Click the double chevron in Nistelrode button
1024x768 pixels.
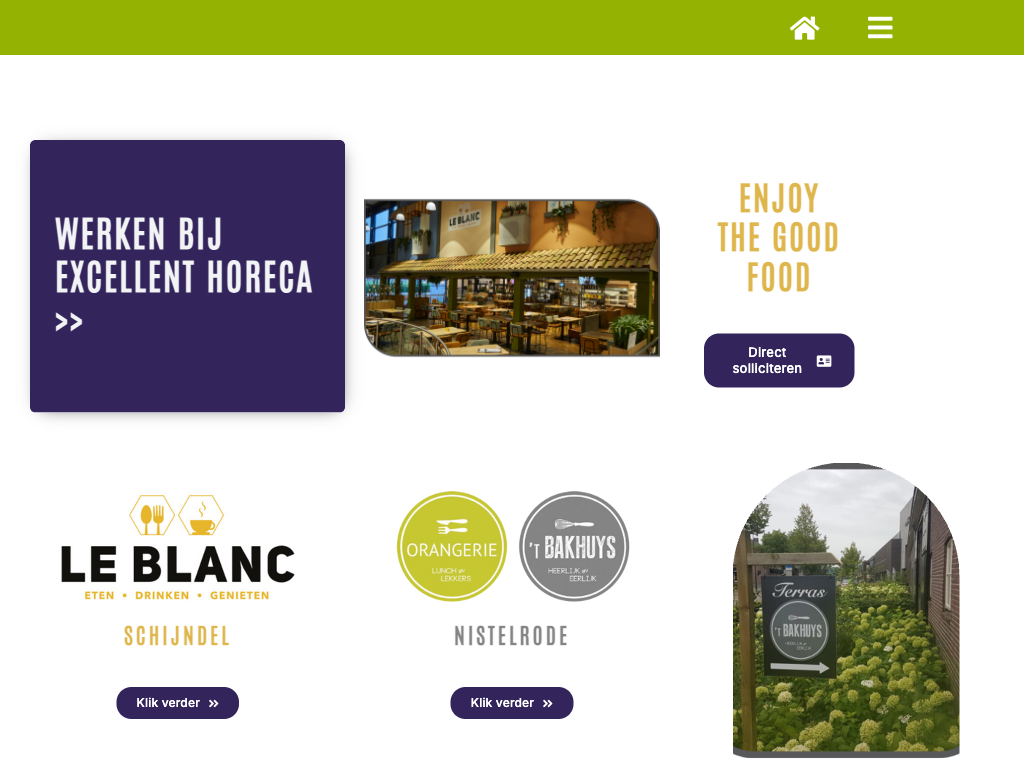coord(548,703)
